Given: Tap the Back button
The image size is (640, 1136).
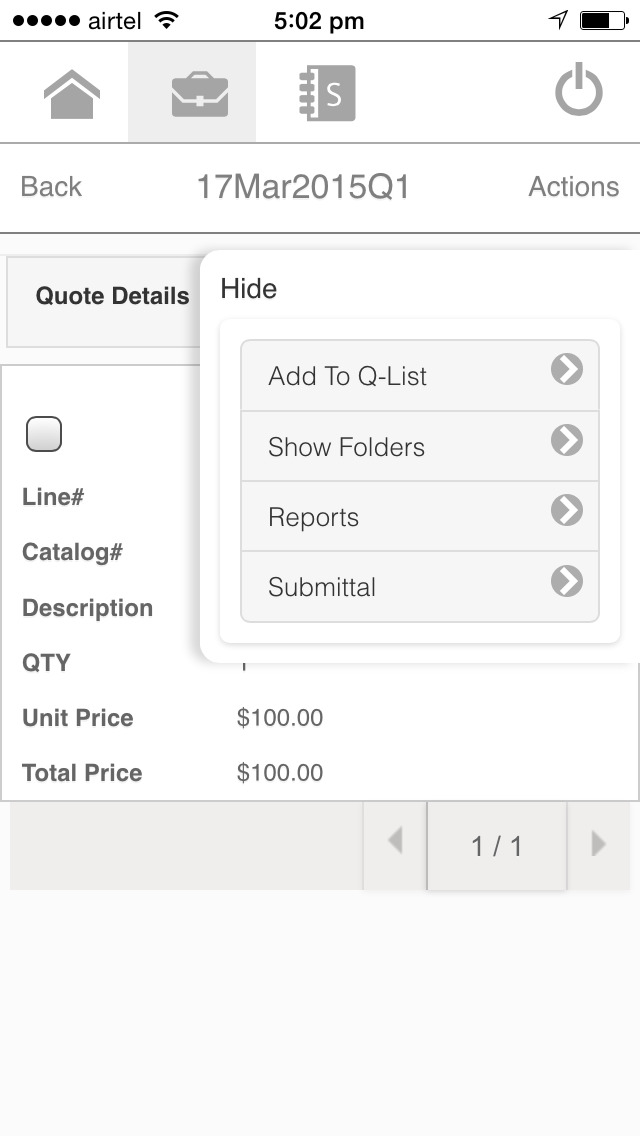Looking at the screenshot, I should point(51,187).
